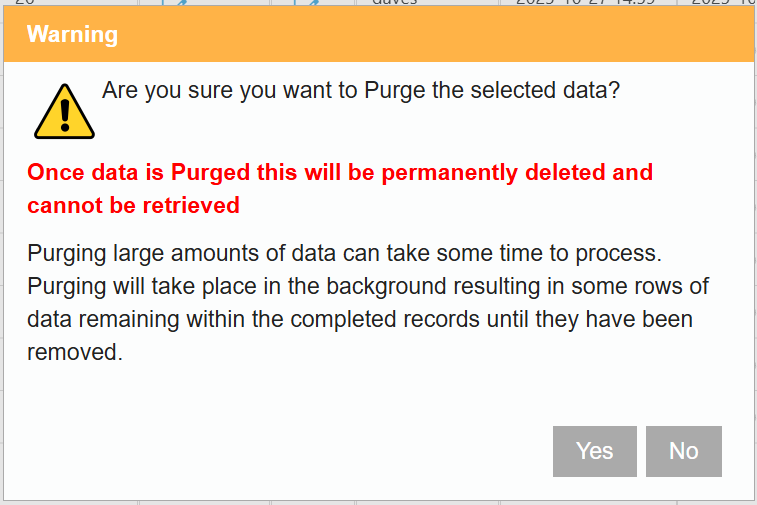Select the top-right partially visible date cell
Viewport: 757px width, 505px height.
tap(716, 4)
